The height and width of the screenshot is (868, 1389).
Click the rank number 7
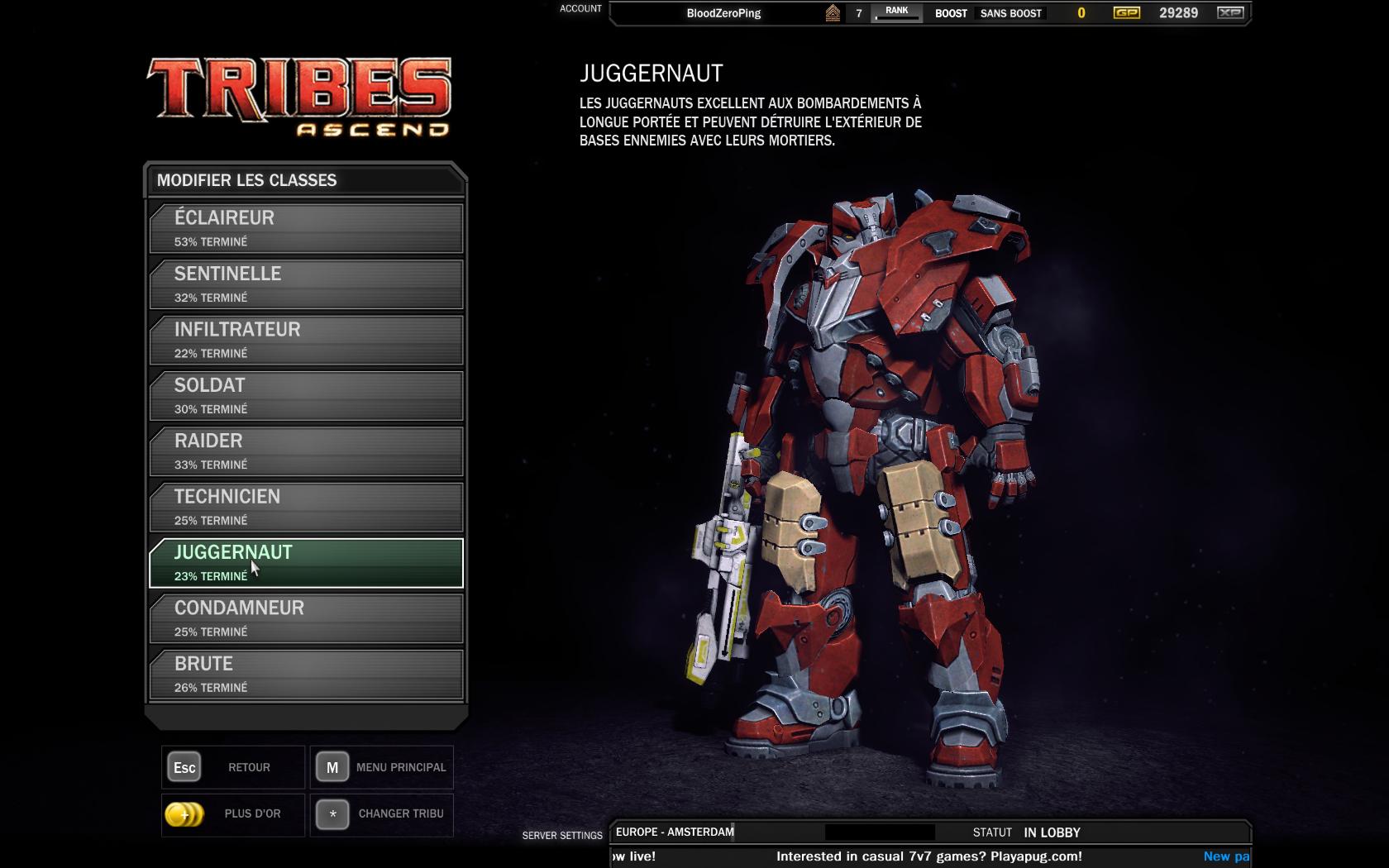click(859, 13)
